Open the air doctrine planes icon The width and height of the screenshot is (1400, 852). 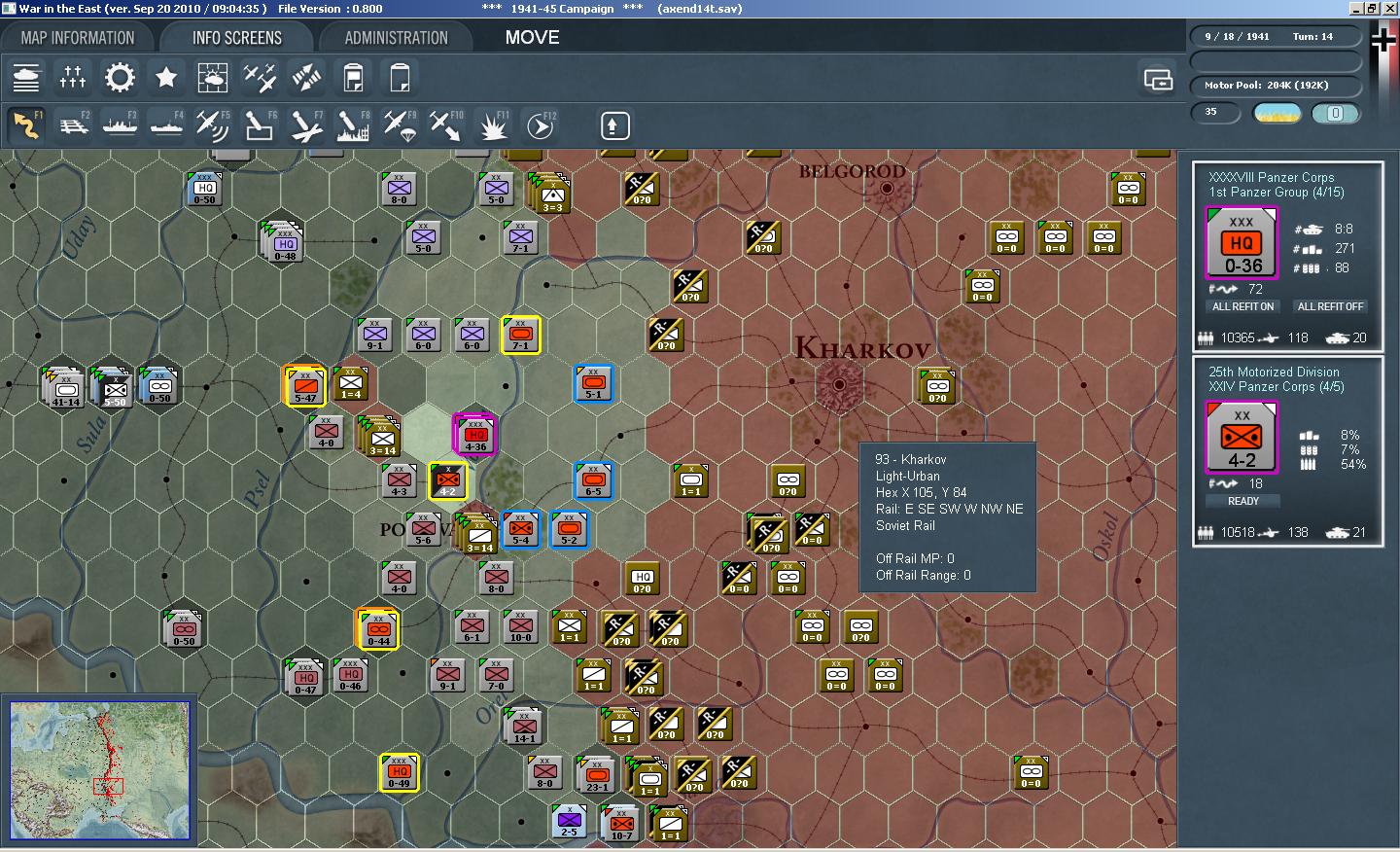(x=260, y=77)
